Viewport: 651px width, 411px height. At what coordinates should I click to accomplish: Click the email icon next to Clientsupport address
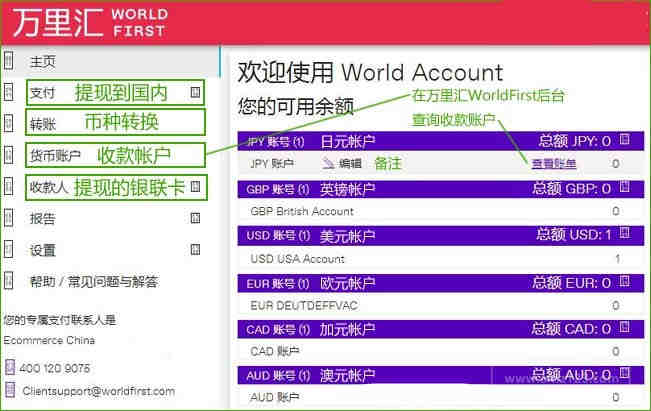point(10,390)
